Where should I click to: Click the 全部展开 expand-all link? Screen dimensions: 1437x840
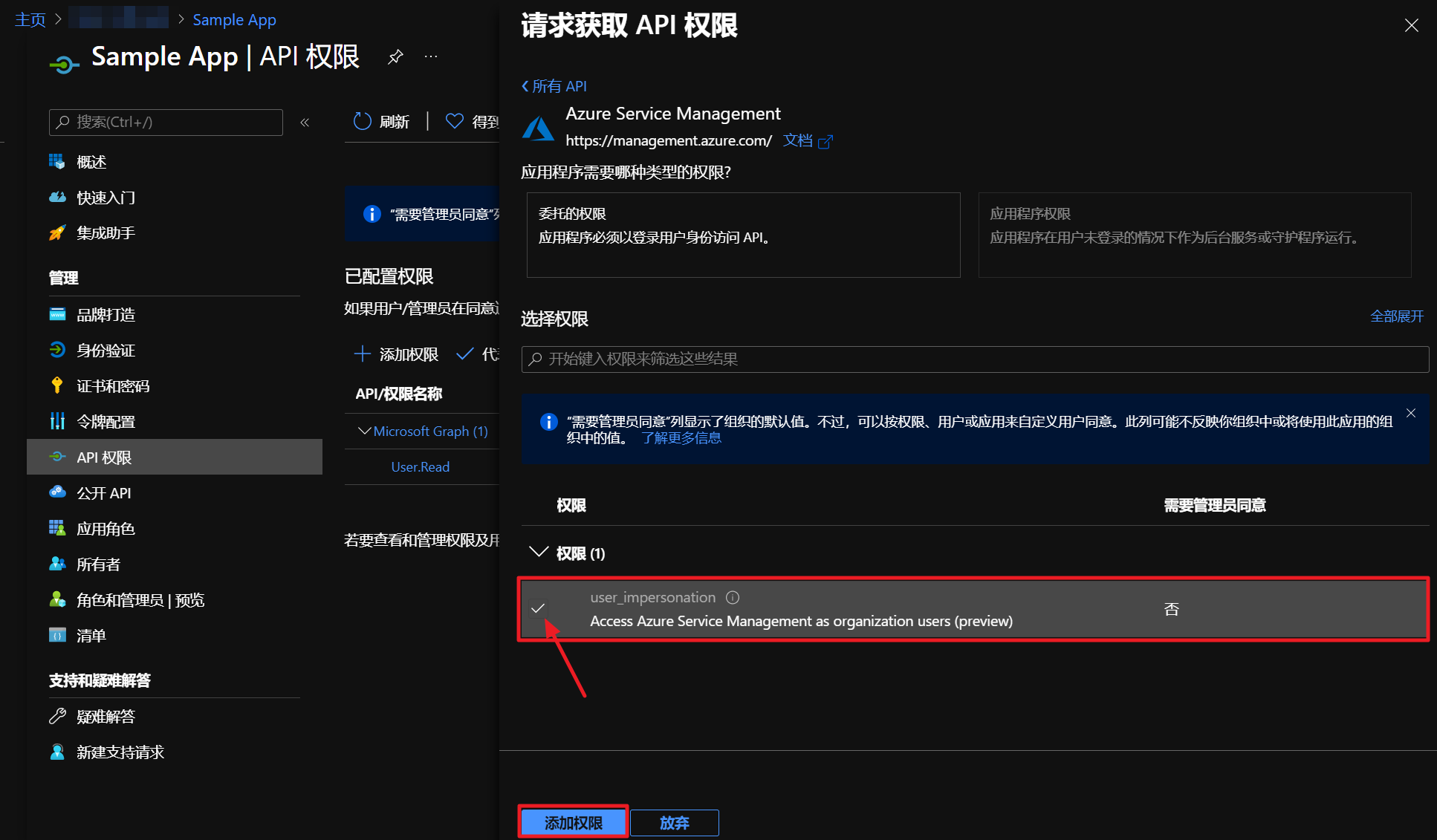[1396, 316]
